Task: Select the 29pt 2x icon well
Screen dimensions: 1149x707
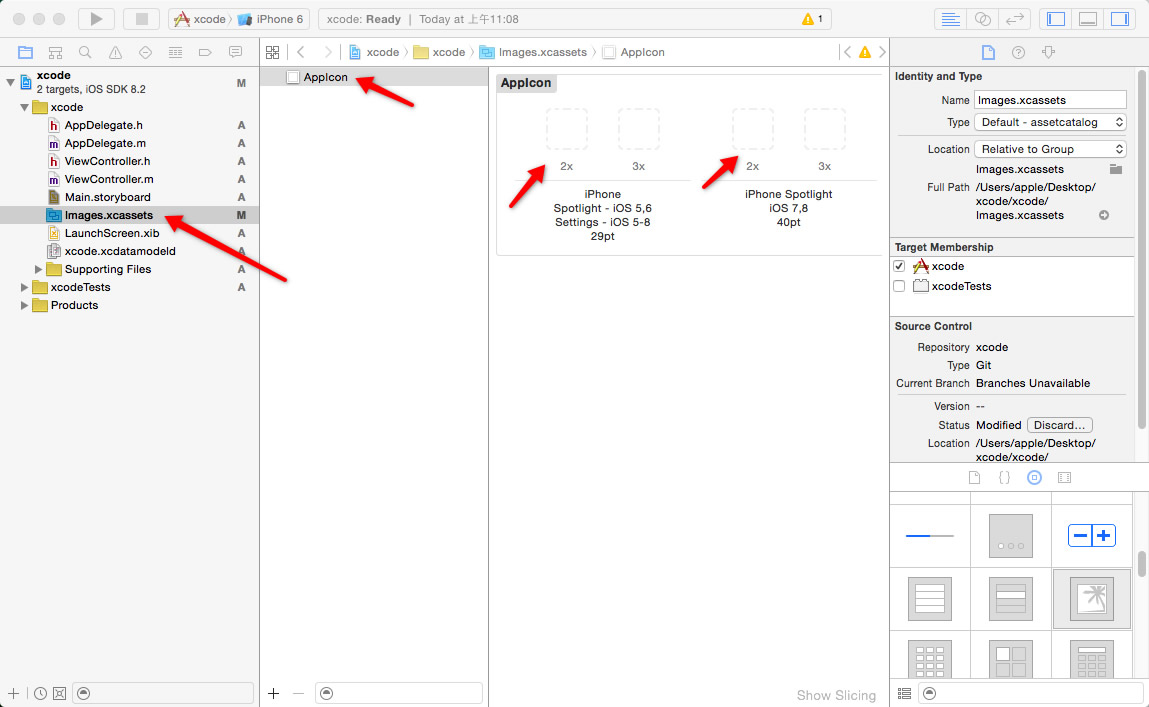Action: [566, 129]
